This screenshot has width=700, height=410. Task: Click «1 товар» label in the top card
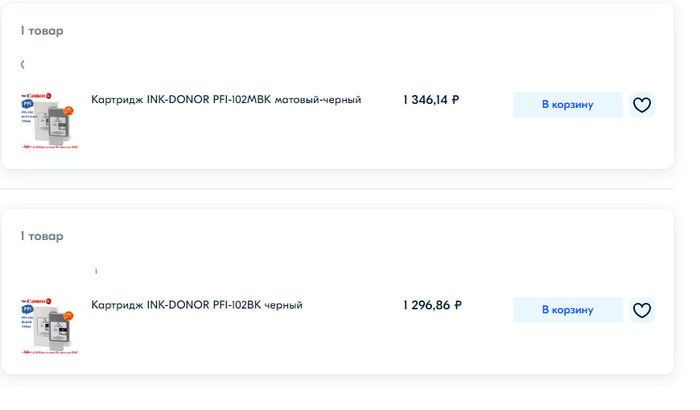(42, 31)
